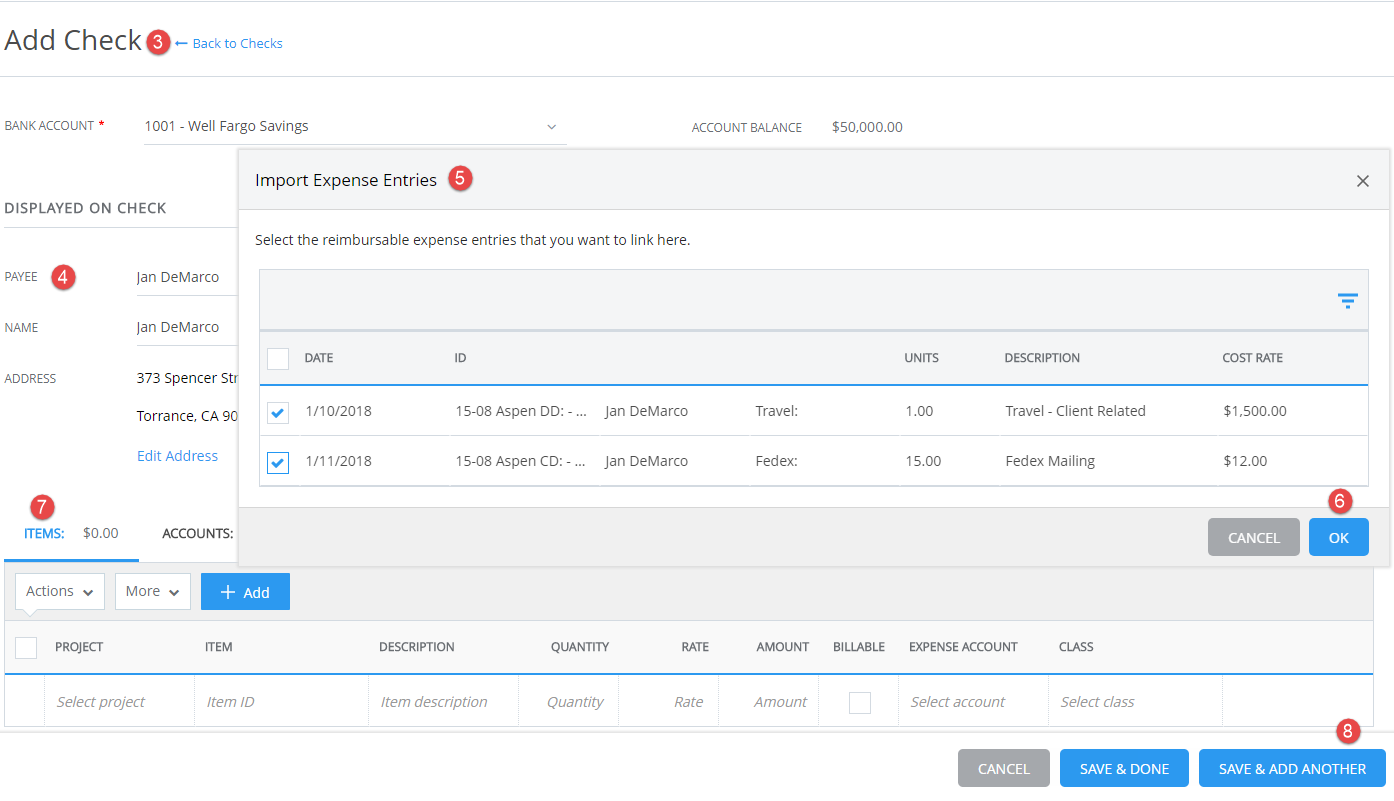Toggle select-all checkbox in Items grid header
Image resolution: width=1394 pixels, height=801 pixels.
(x=26, y=647)
